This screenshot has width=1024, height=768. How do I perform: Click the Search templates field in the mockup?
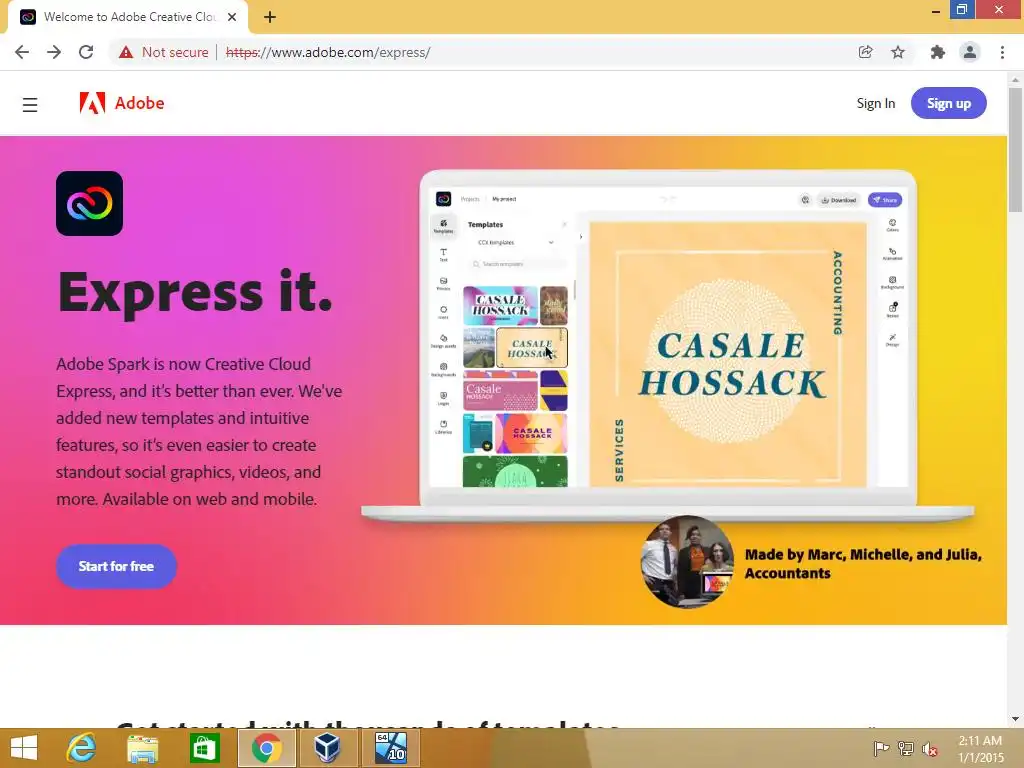click(x=517, y=264)
